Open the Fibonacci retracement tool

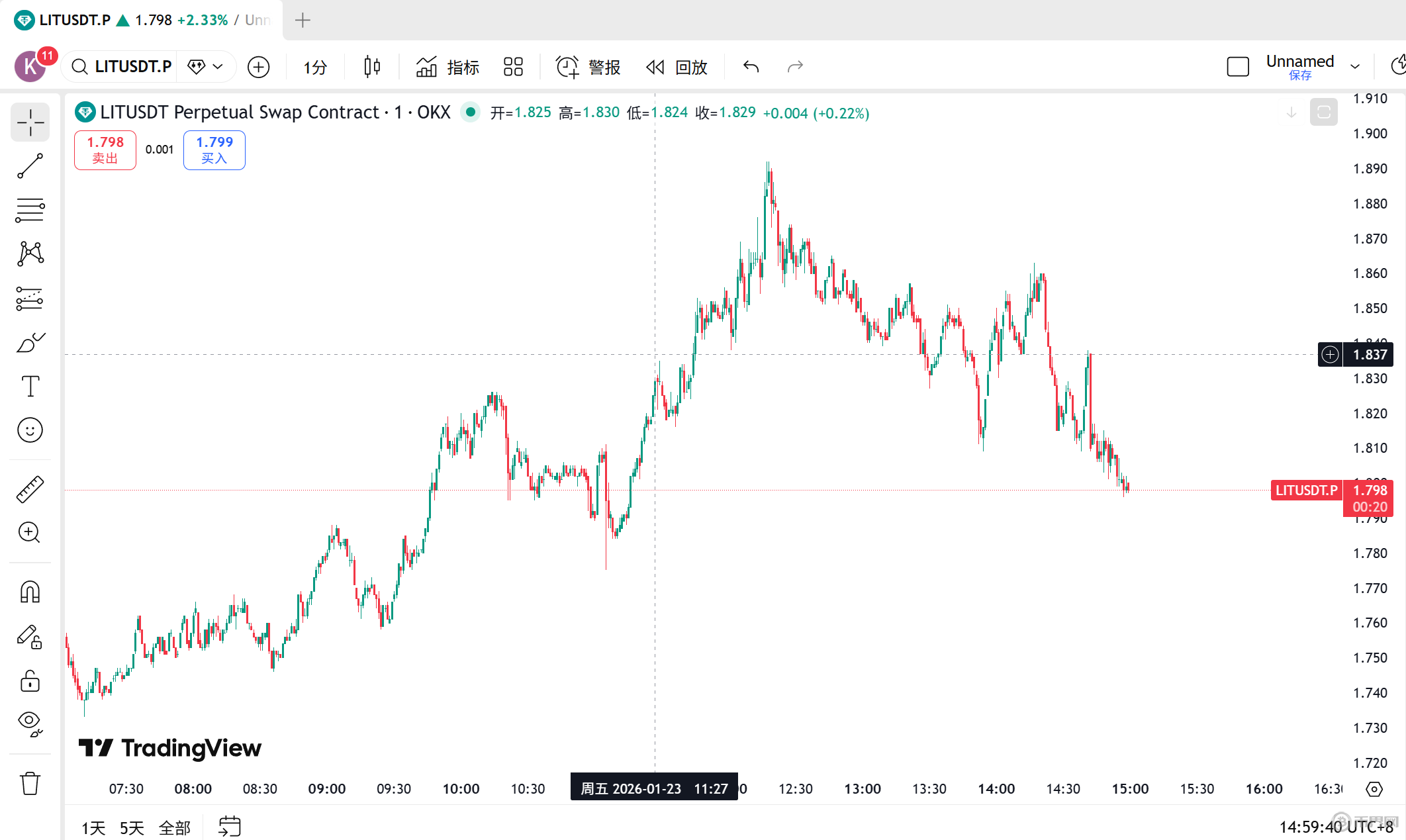[30, 210]
